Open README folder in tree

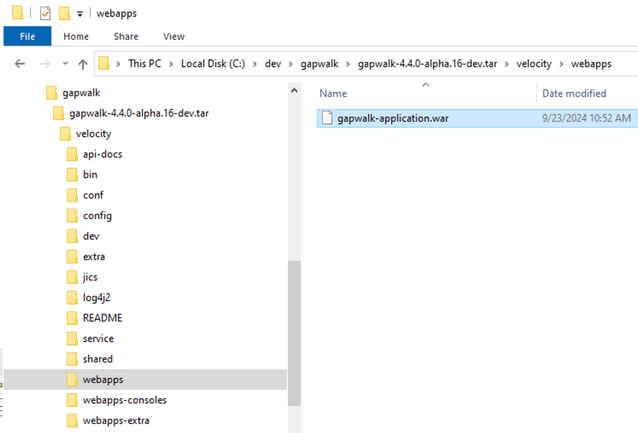pos(103,318)
